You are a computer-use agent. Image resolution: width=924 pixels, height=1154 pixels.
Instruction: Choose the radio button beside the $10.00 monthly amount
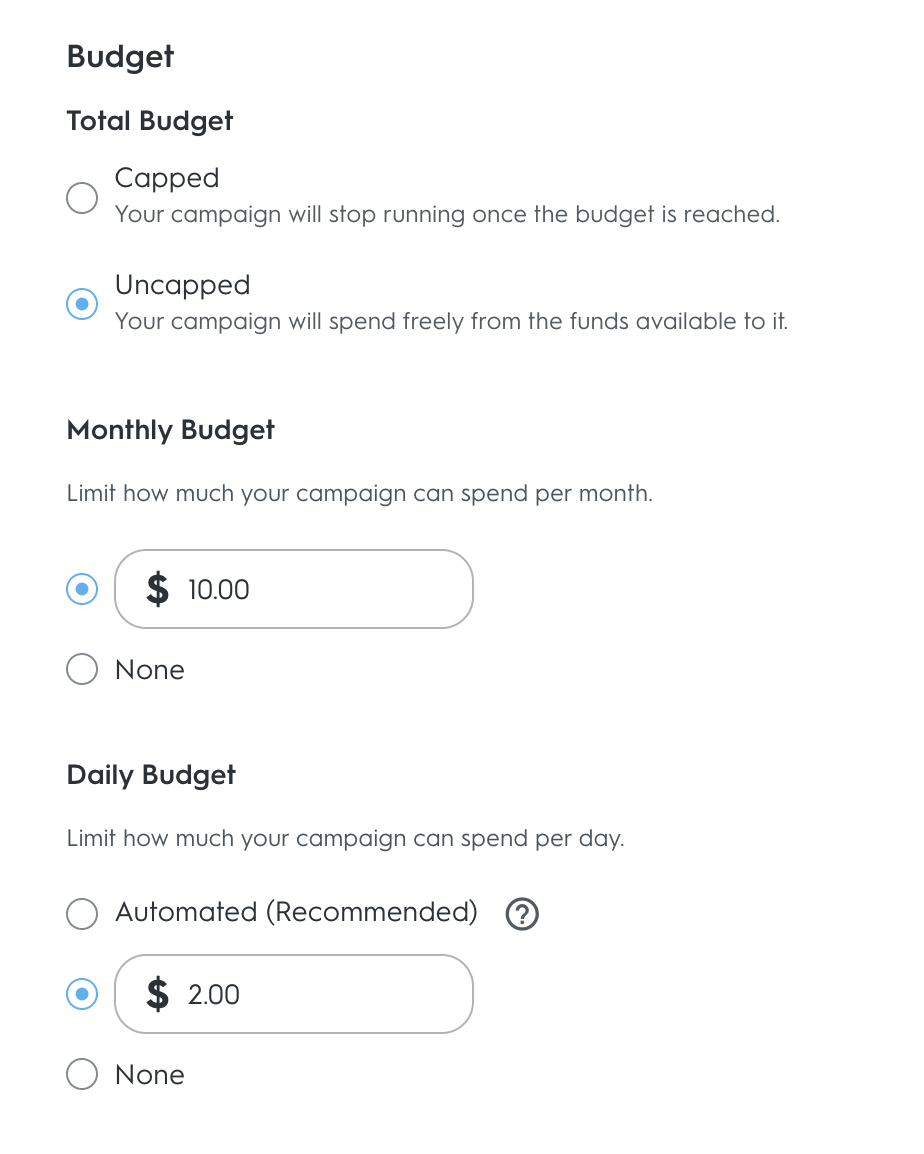tap(82, 589)
